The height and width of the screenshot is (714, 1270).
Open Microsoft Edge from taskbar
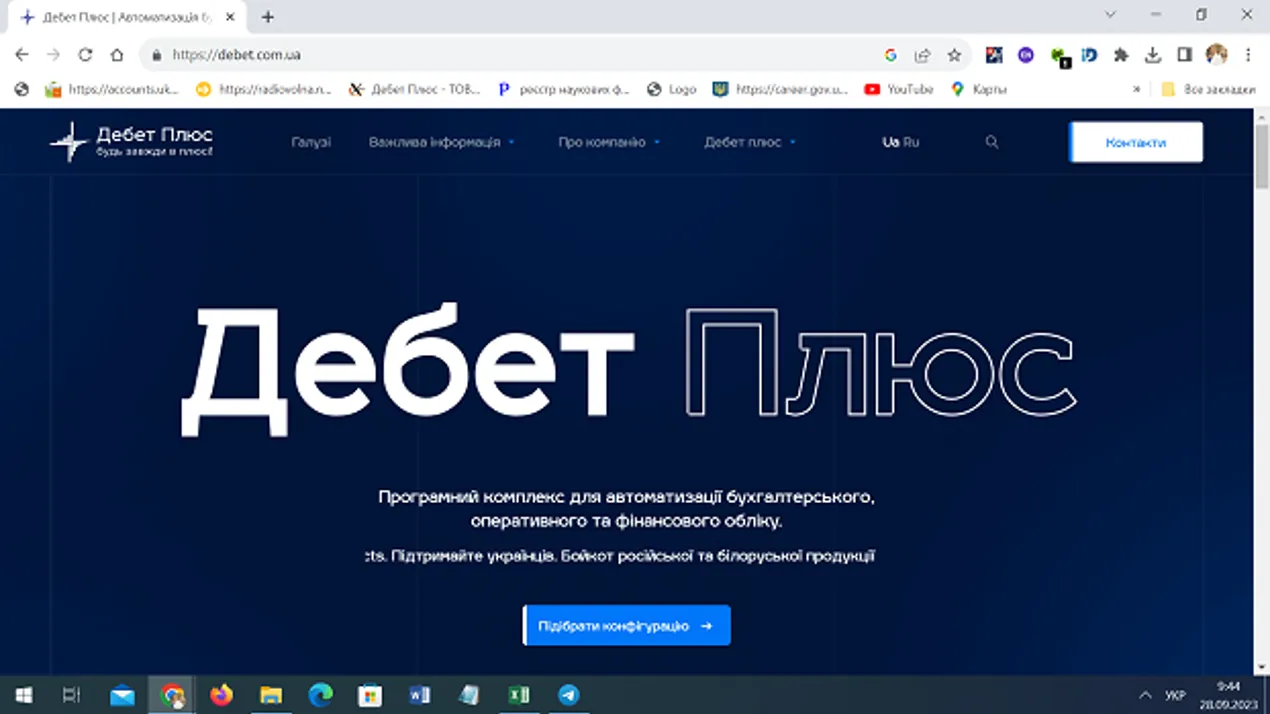coord(320,695)
